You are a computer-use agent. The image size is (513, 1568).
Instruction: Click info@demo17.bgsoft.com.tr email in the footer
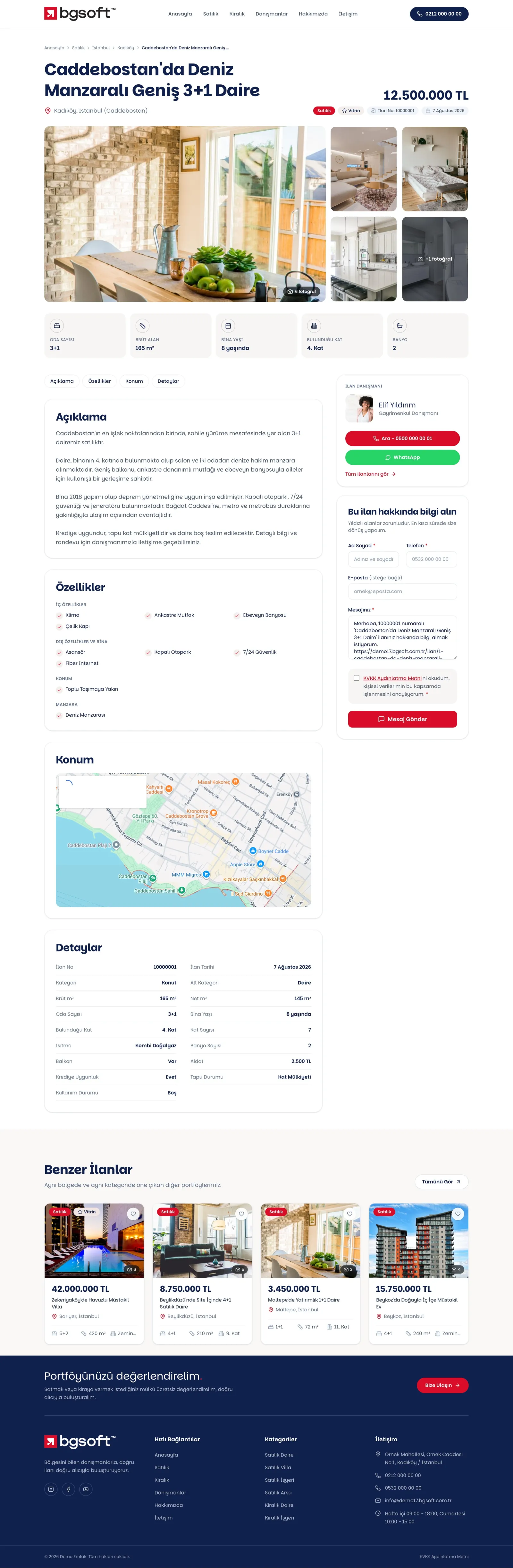click(x=418, y=1500)
